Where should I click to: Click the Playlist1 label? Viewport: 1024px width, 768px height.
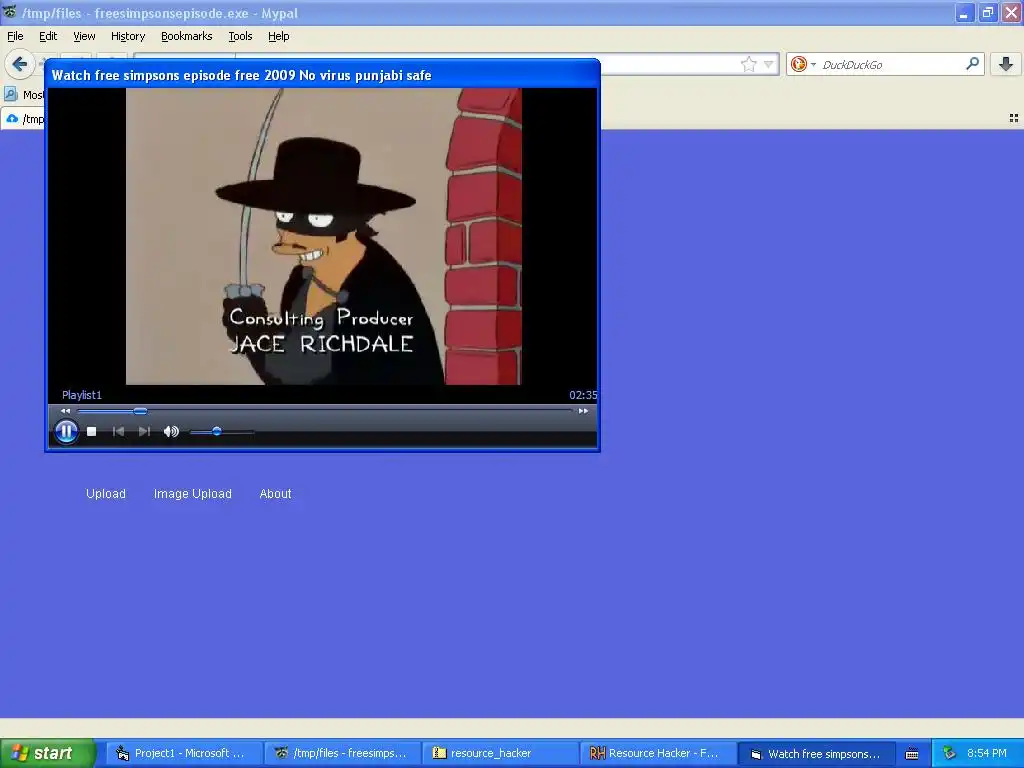[82, 395]
